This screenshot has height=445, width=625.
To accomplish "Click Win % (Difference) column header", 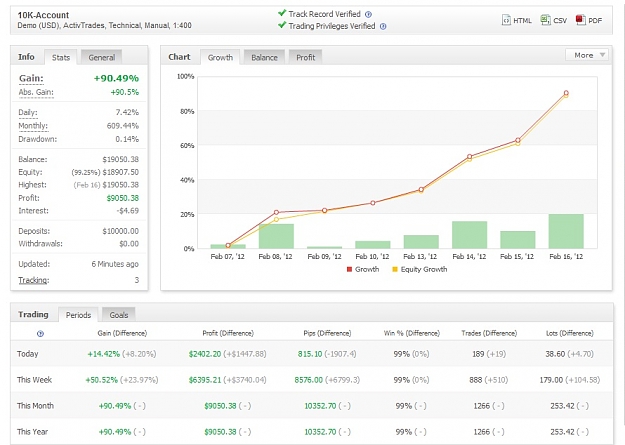I will click(x=412, y=333).
